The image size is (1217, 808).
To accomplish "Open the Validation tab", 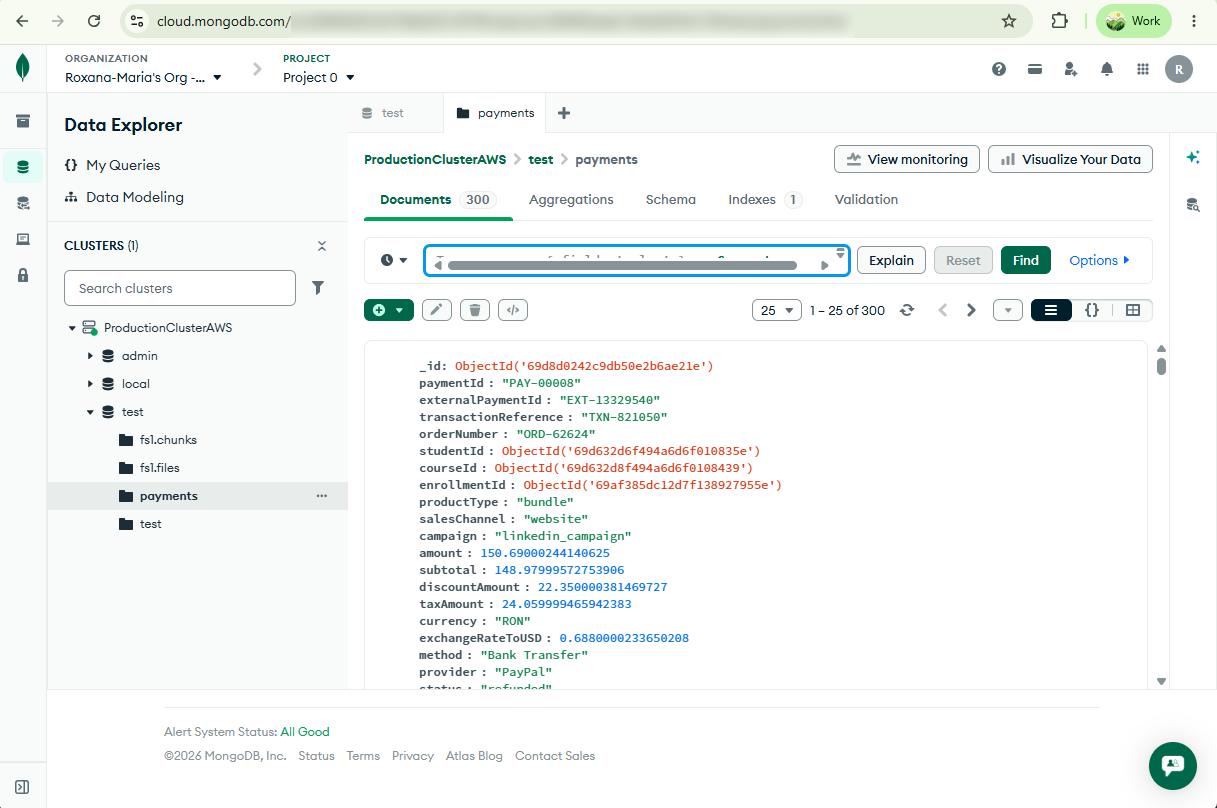I will coord(866,199).
